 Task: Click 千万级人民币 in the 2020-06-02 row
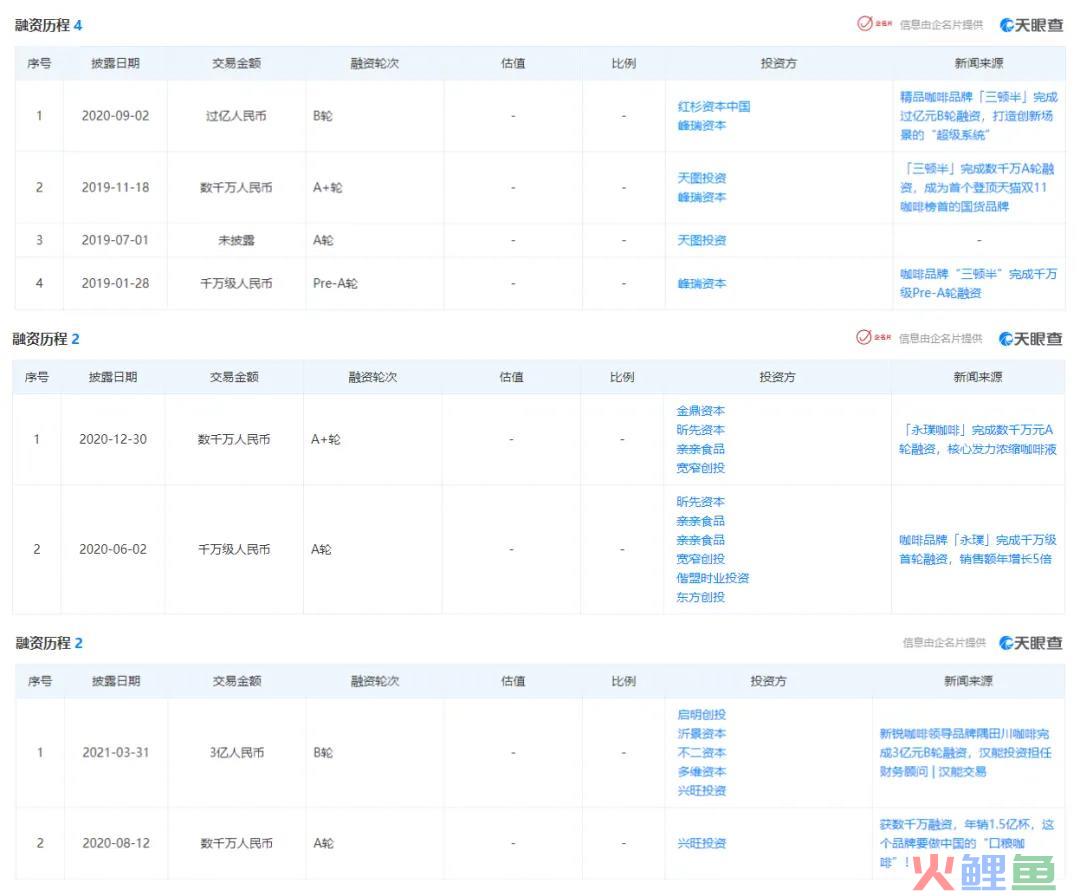234,549
